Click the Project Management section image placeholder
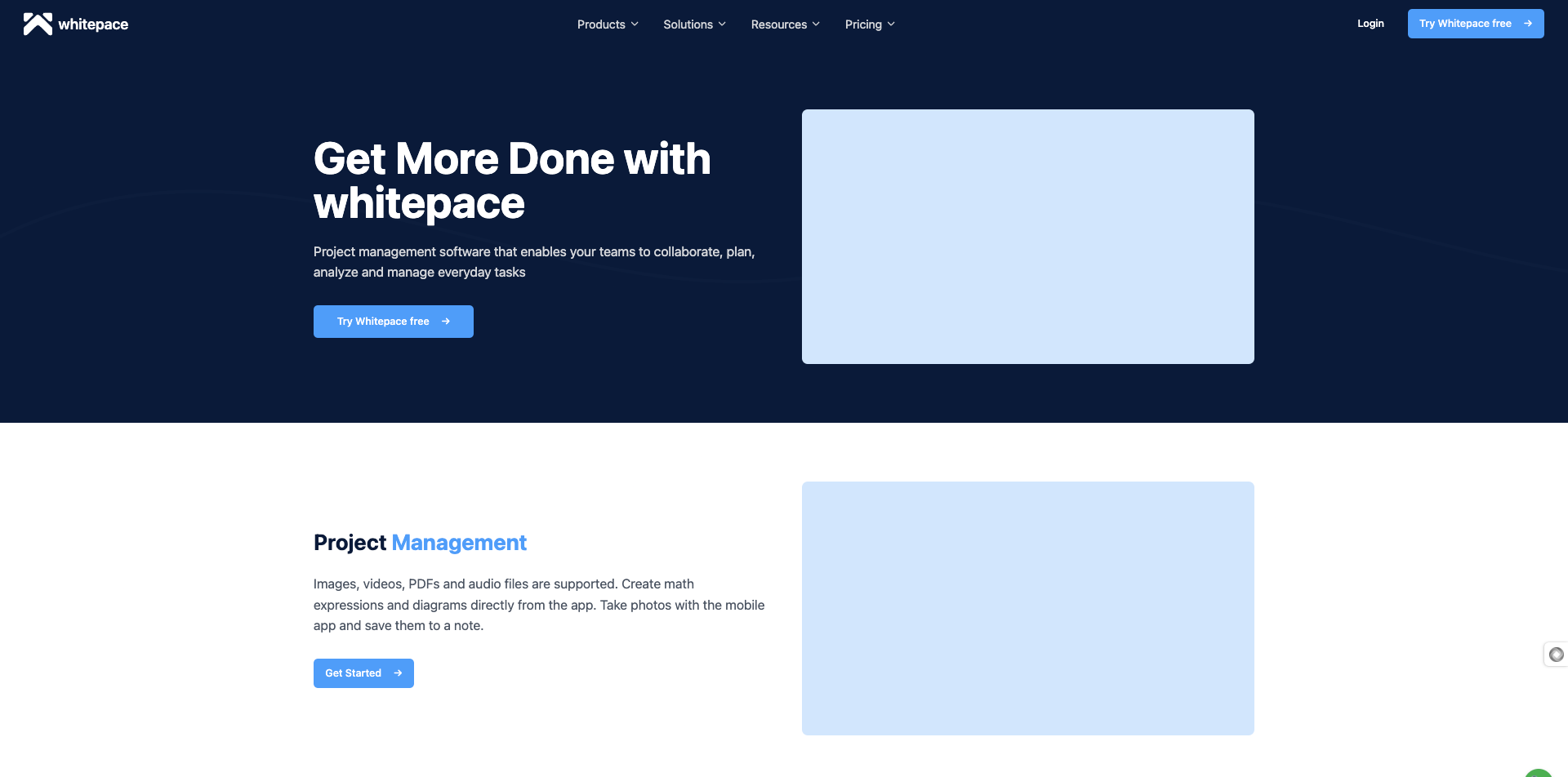The image size is (1568, 777). [x=1028, y=607]
